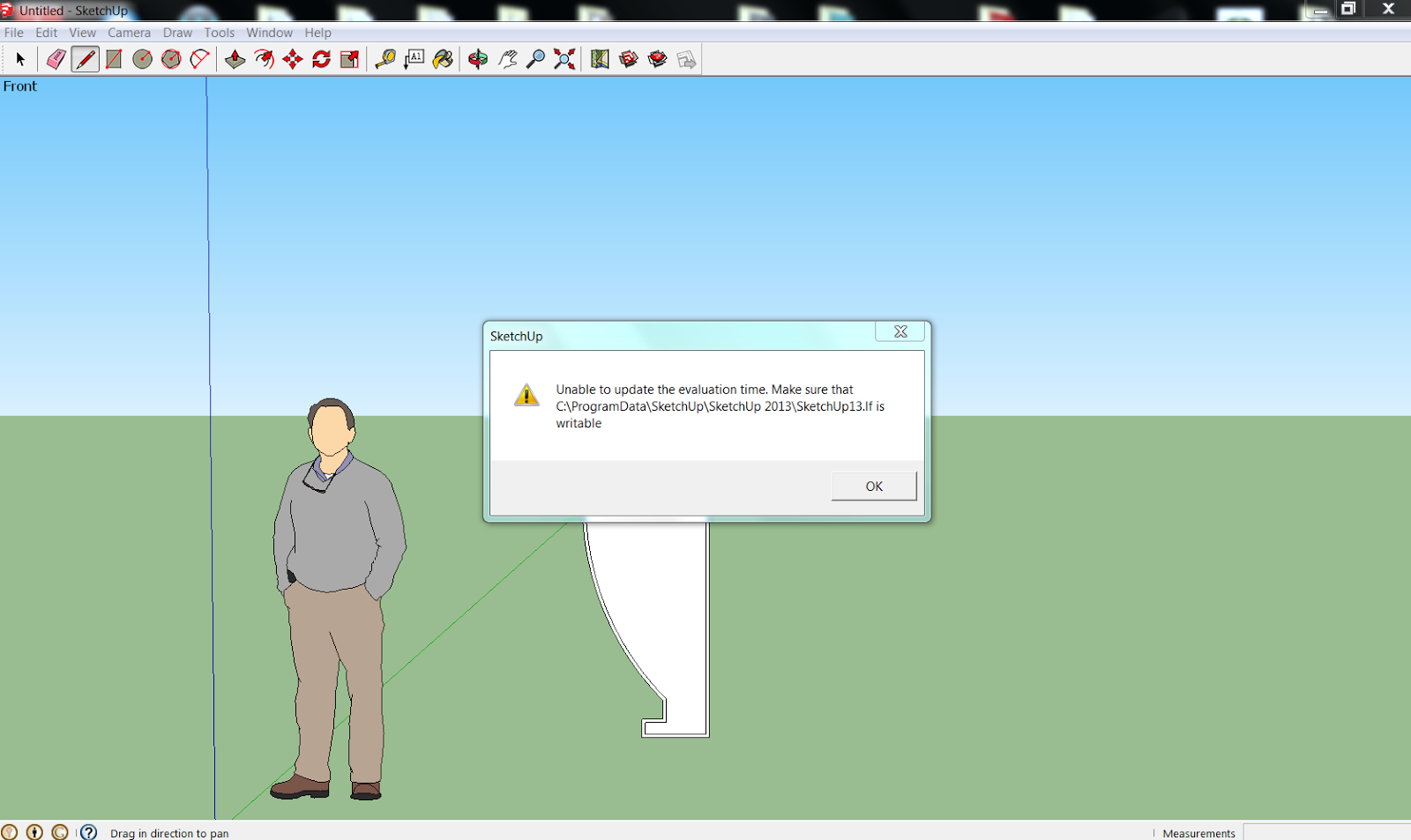Activate the Zoom magnifier tool

[535, 59]
